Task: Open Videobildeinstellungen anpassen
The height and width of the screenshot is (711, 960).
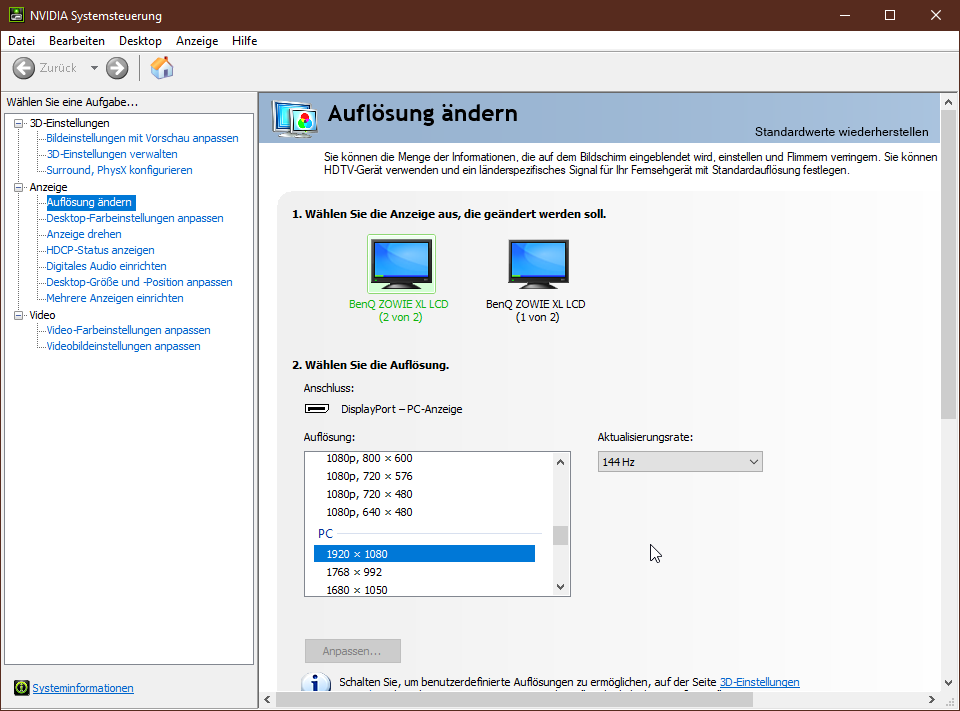Action: pyautogui.click(x=124, y=345)
